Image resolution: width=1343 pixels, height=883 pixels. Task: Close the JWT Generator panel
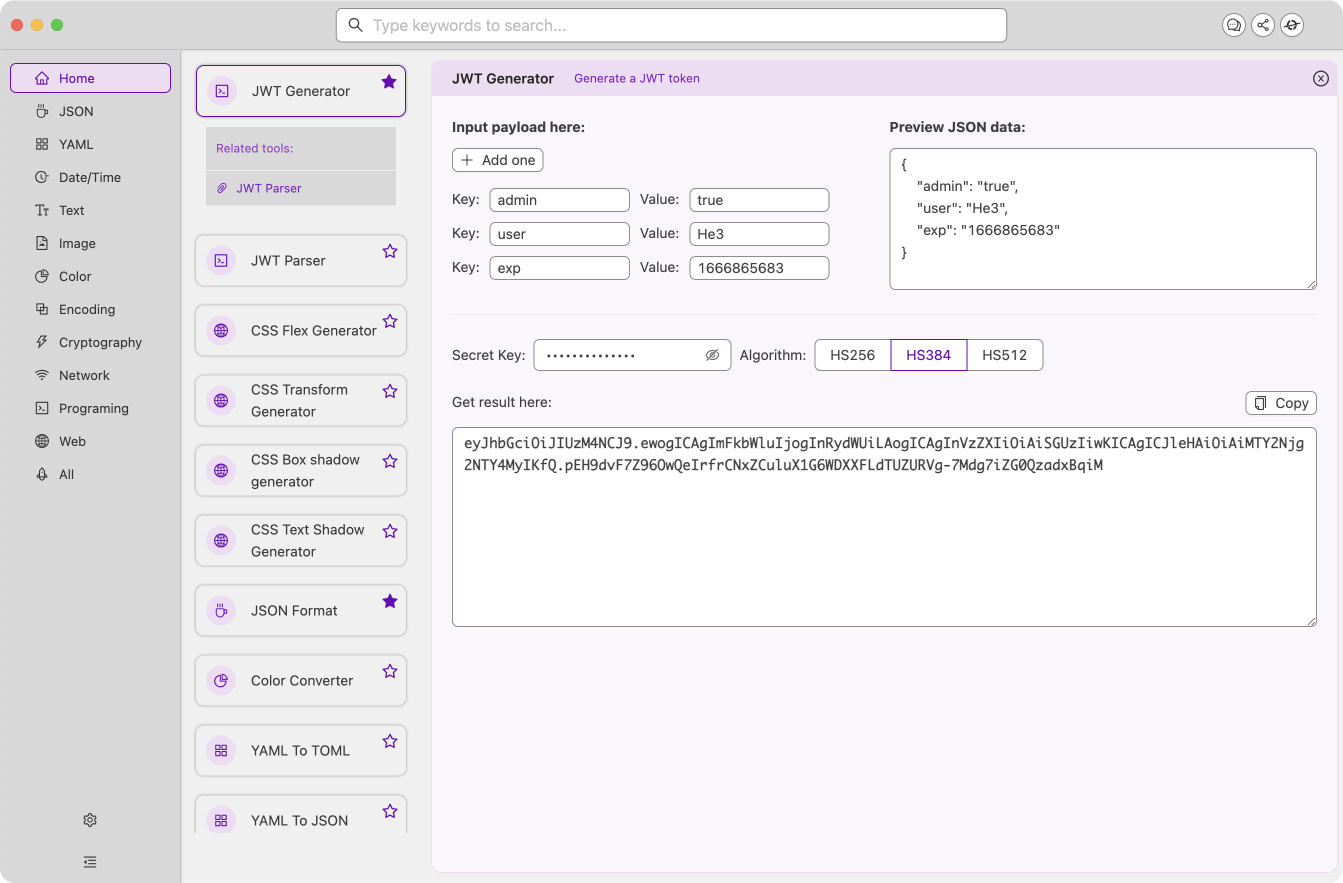tap(1320, 78)
